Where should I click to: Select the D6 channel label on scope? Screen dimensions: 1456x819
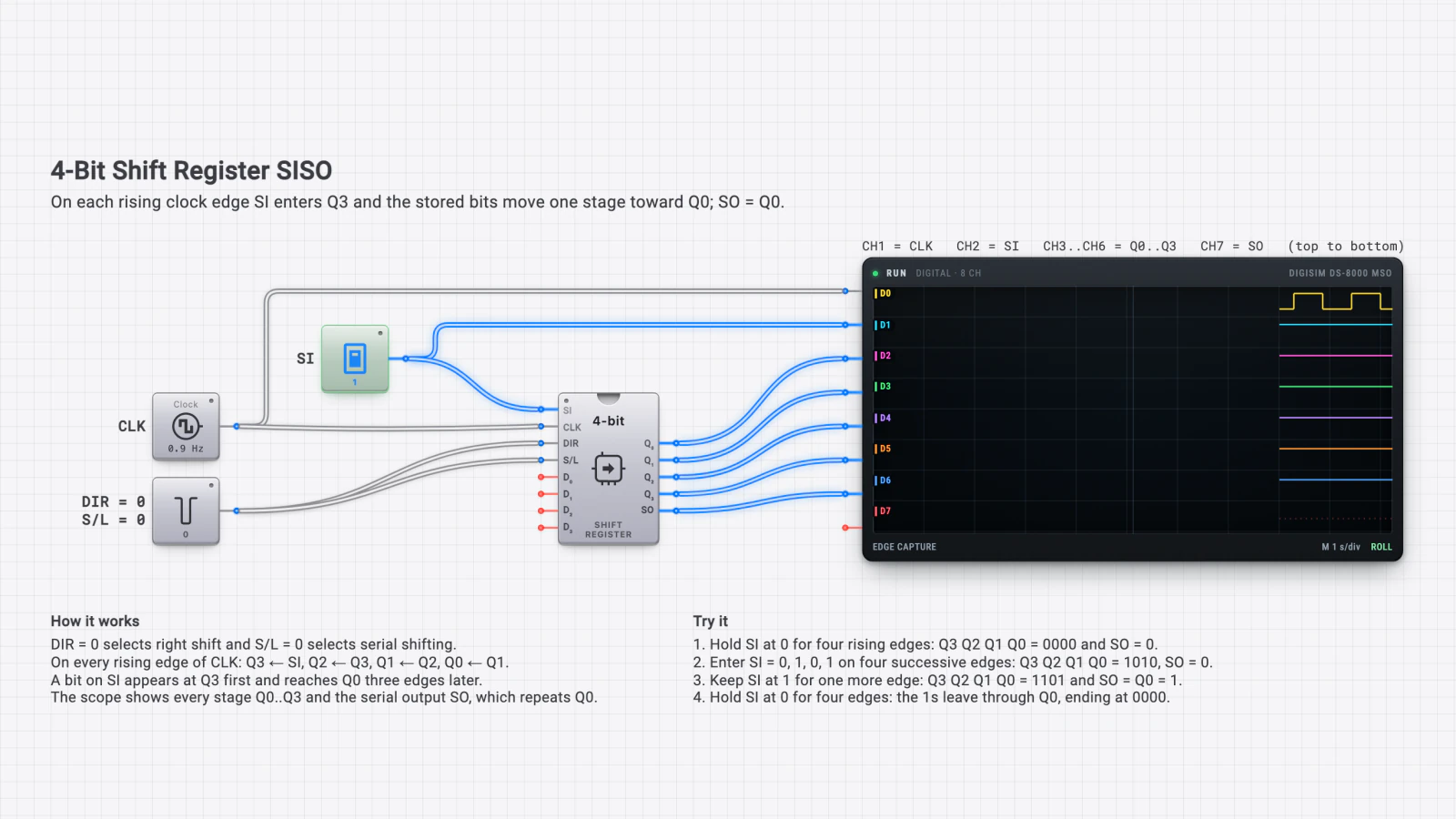(x=884, y=480)
